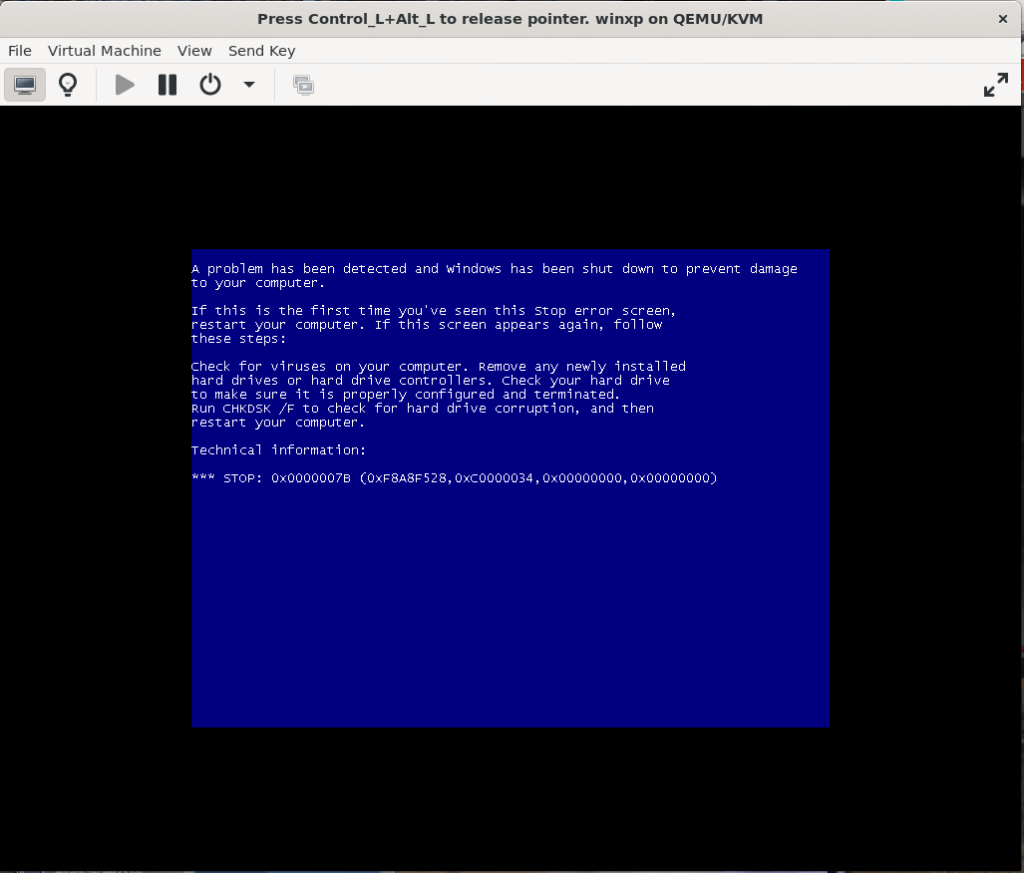Click window title 'winxp on QEMU/KVM'
Viewport: 1024px width, 873px height.
[679, 19]
